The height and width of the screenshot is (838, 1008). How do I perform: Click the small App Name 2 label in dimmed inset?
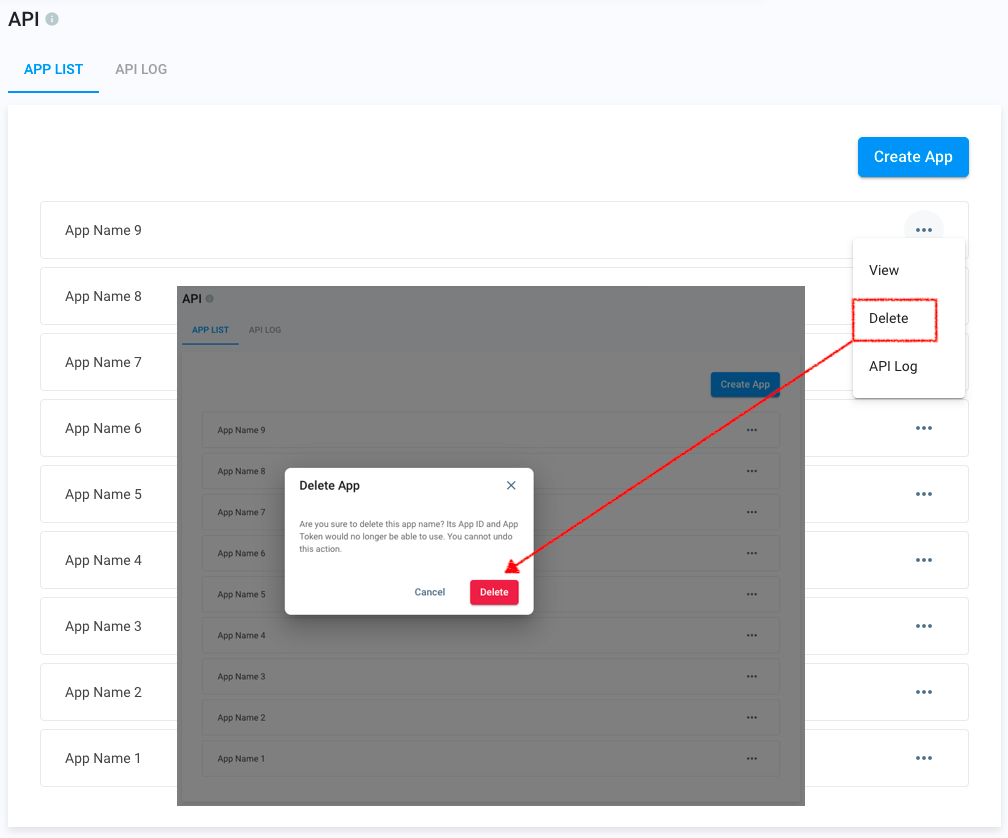coord(241,718)
